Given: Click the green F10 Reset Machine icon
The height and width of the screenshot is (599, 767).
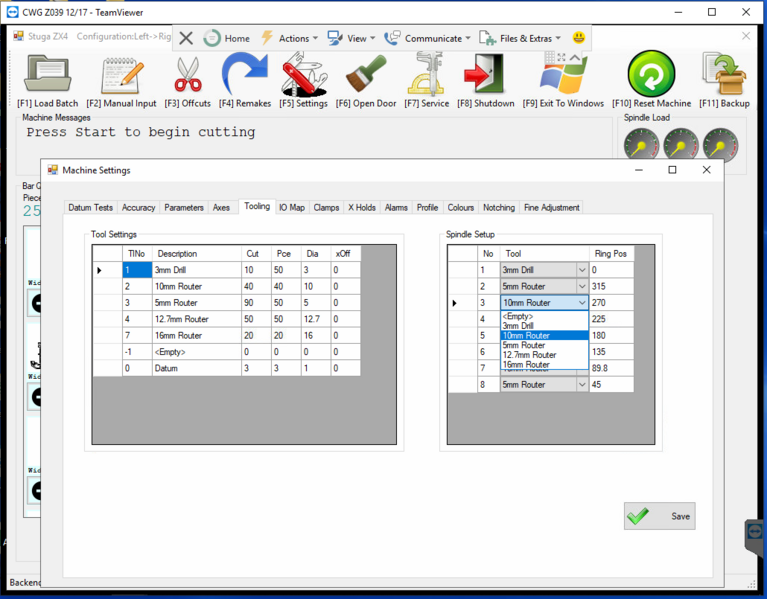Looking at the screenshot, I should 651,74.
